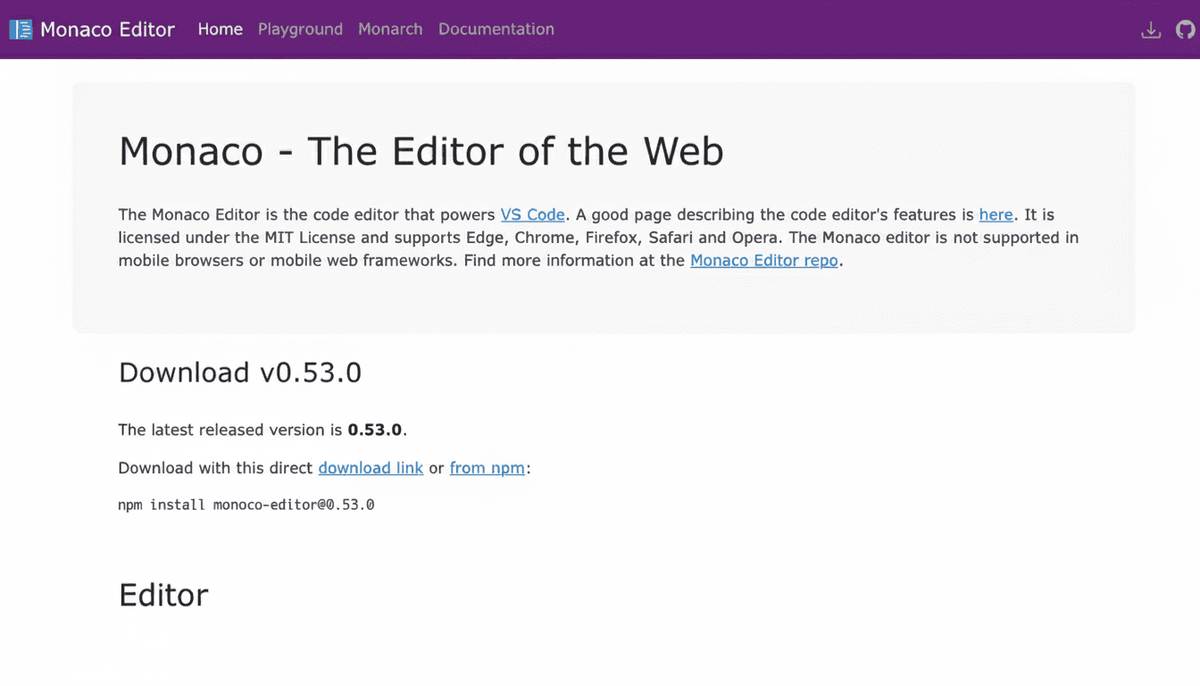Screen dimensions: 1200x686
Task: Follow the VS Code link
Action: pyautogui.click(x=532, y=214)
